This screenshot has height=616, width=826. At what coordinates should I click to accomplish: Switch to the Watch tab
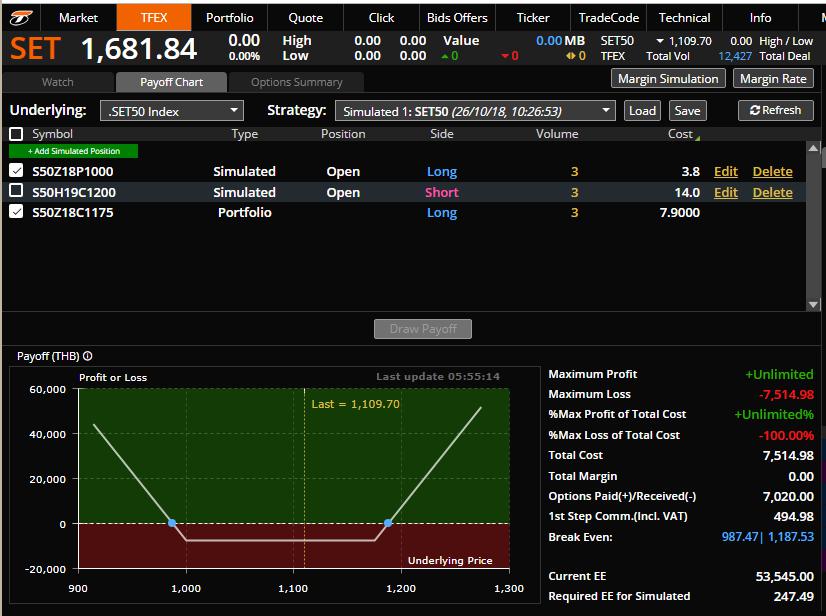58,82
